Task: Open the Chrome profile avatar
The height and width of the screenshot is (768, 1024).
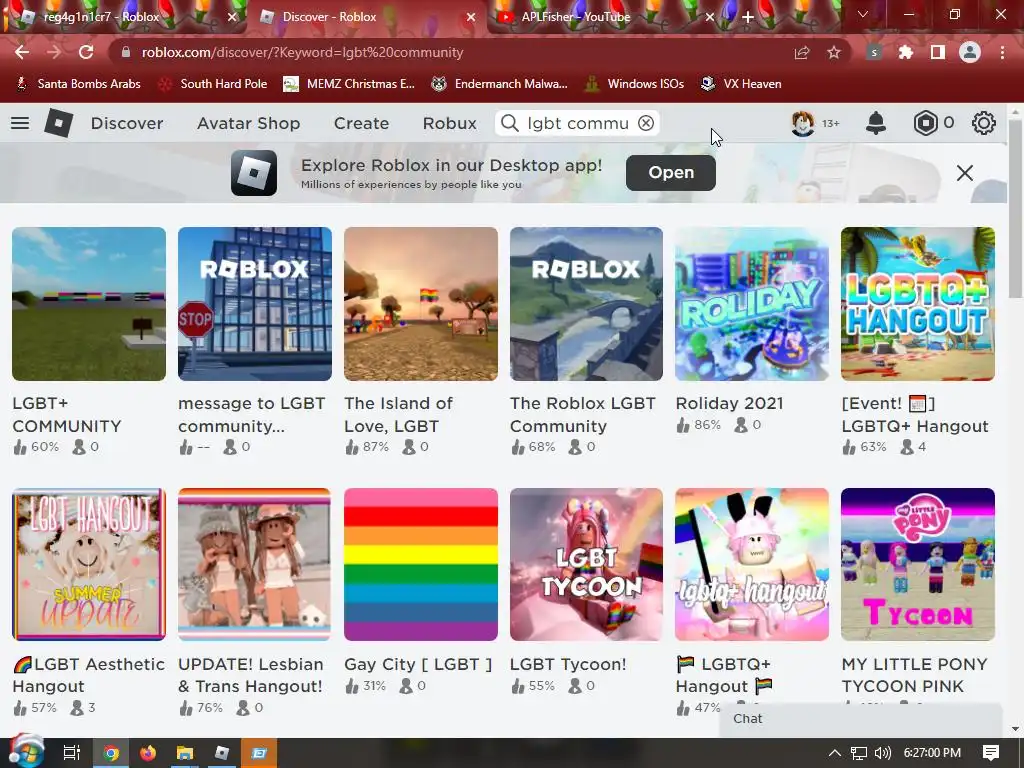Action: (x=970, y=52)
